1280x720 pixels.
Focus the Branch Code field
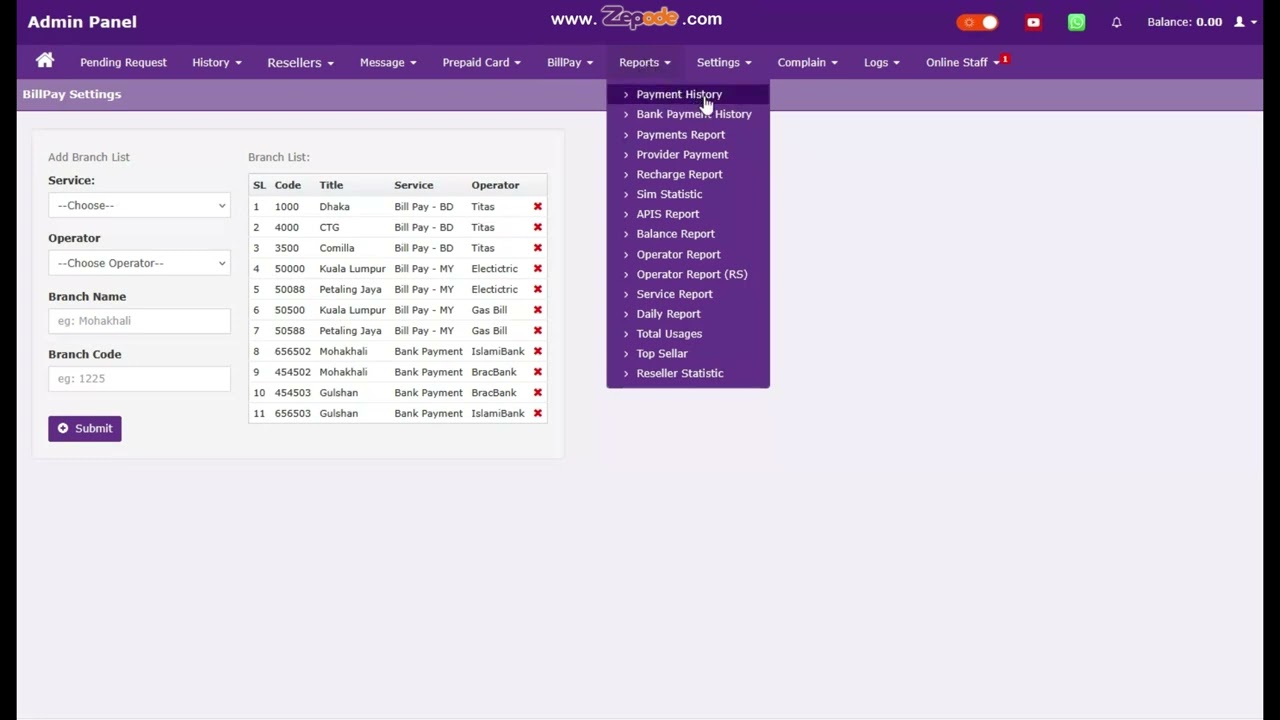pos(139,379)
